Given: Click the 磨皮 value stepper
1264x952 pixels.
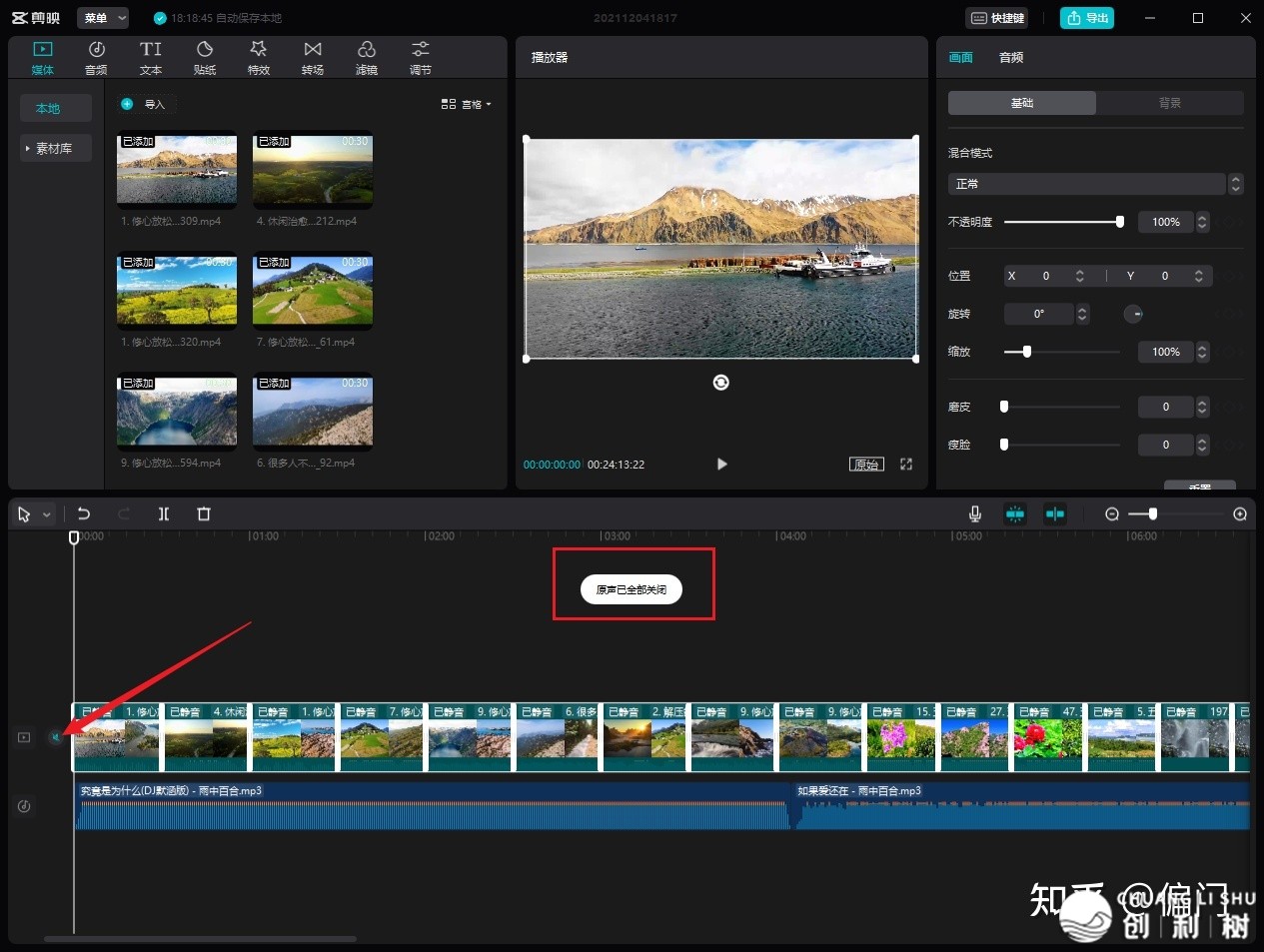Looking at the screenshot, I should coord(1202,407).
